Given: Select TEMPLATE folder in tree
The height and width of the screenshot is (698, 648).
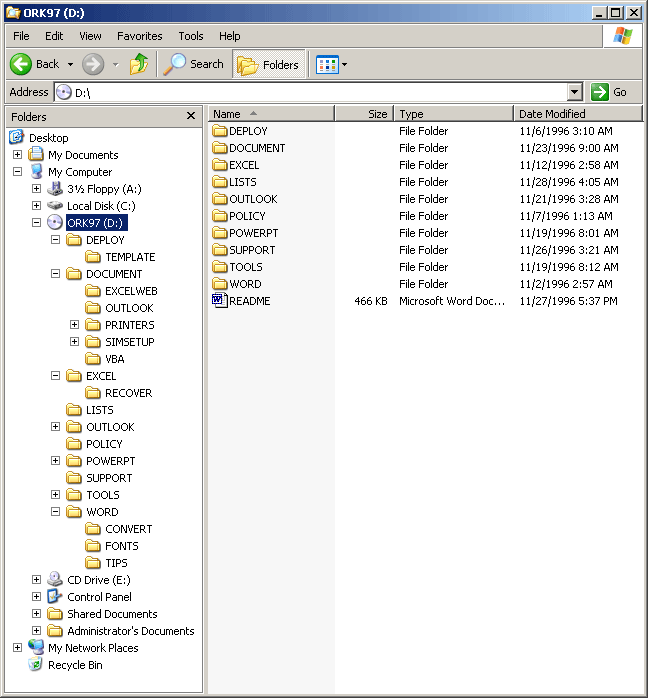Looking at the screenshot, I should [120, 257].
